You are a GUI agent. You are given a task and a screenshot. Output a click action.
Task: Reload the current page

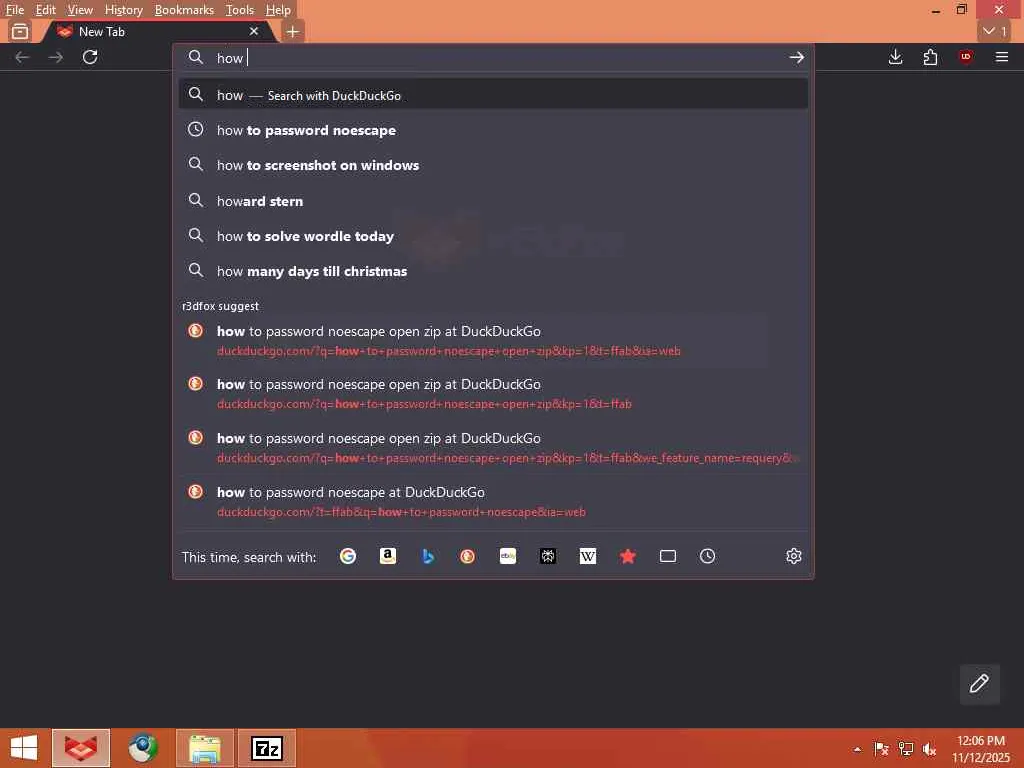pyautogui.click(x=90, y=57)
